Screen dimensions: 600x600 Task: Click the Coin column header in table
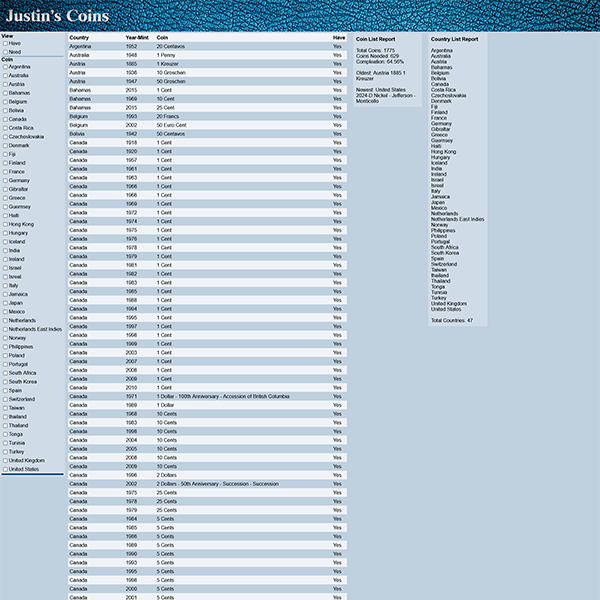pos(162,37)
